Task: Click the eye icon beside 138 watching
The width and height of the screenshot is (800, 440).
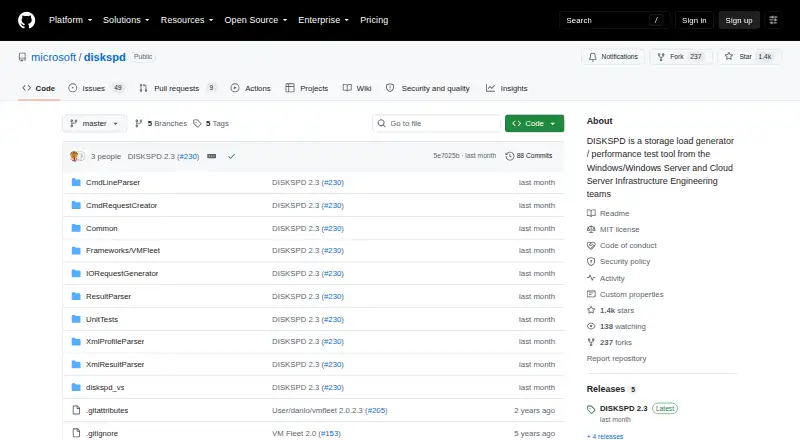Action: click(591, 326)
